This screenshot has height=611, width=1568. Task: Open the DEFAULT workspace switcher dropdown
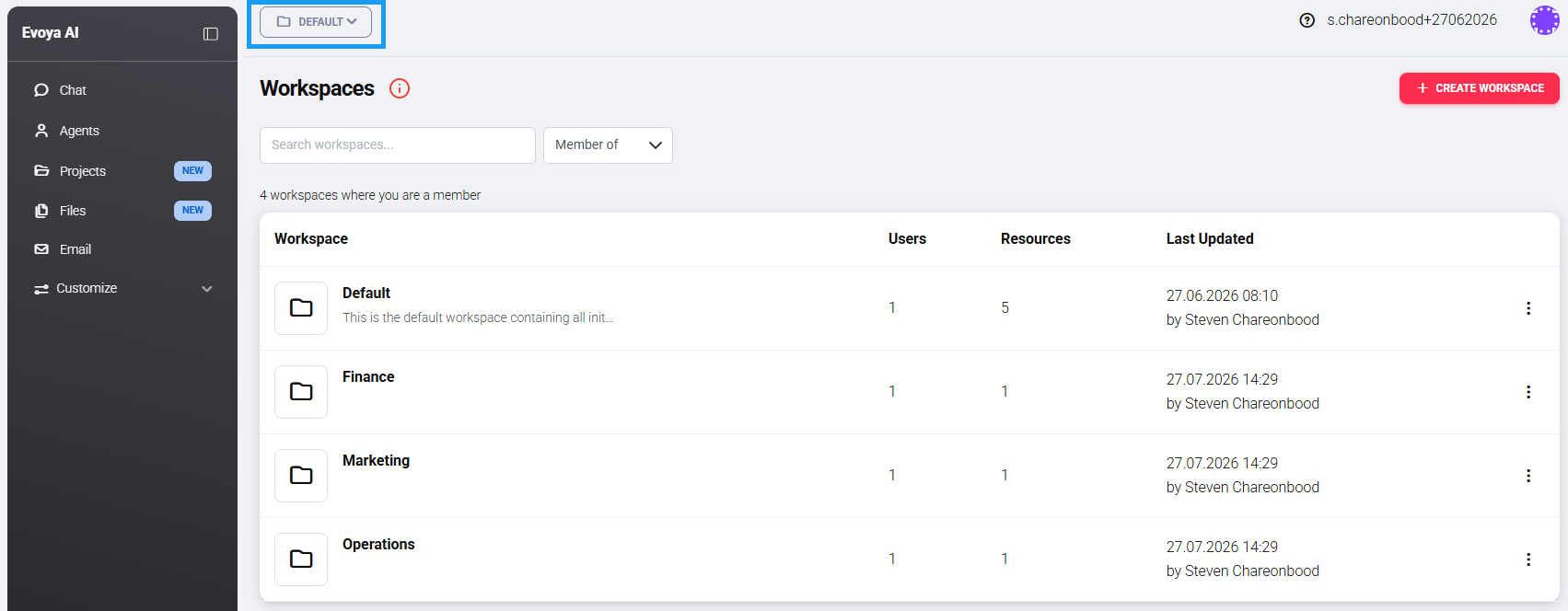click(316, 22)
